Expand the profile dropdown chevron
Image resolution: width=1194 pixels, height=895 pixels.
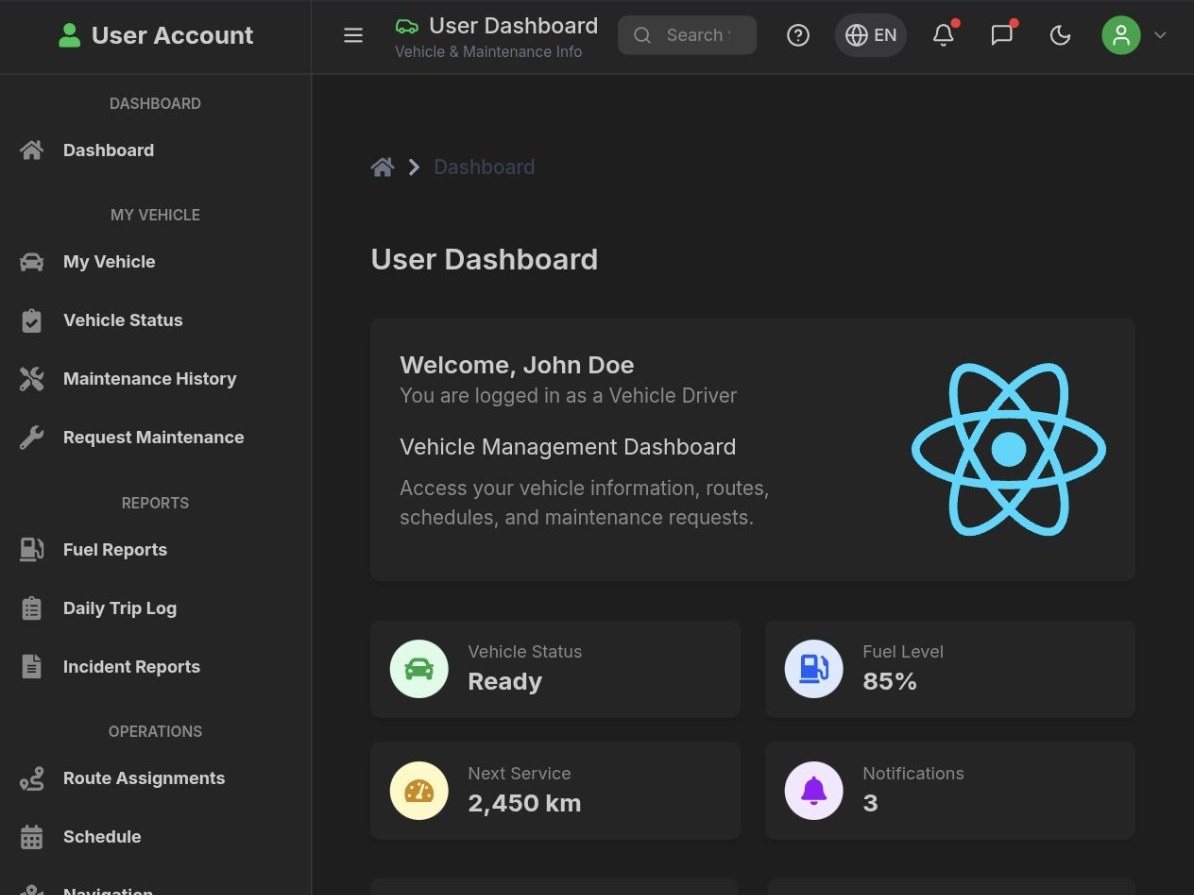[x=1160, y=35]
